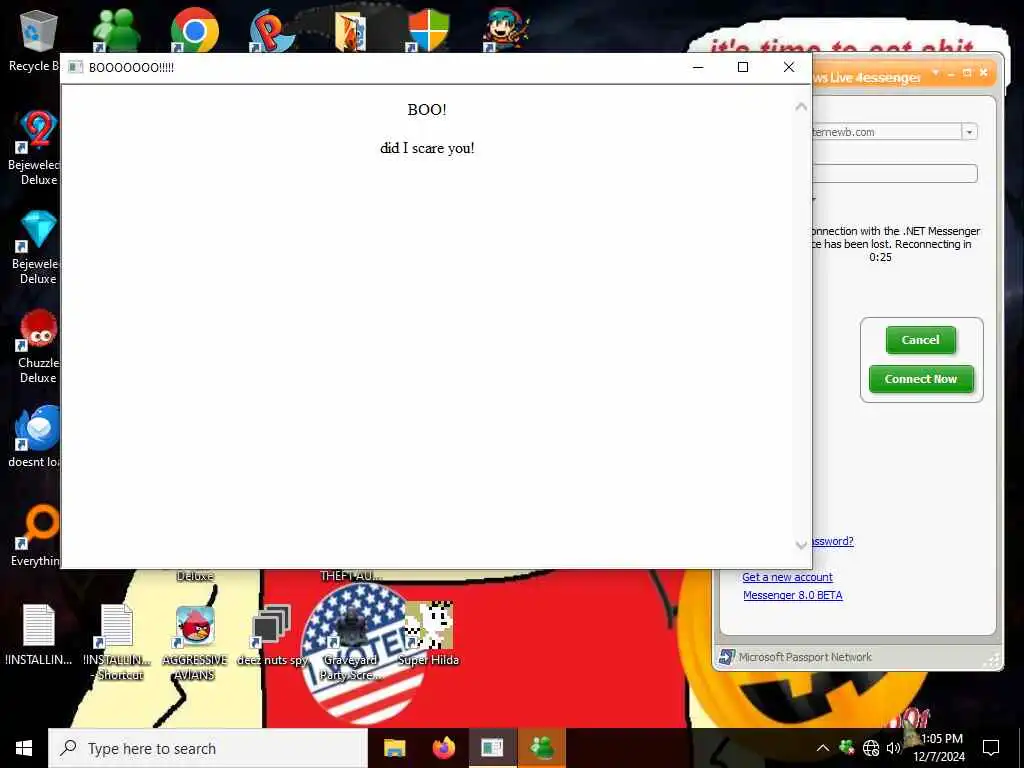Open the volume speaker tray icon
This screenshot has height=768, width=1024.
[x=893, y=748]
